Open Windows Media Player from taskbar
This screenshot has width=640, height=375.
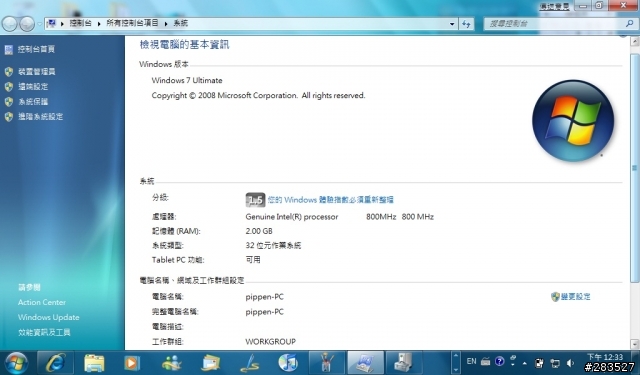click(132, 363)
